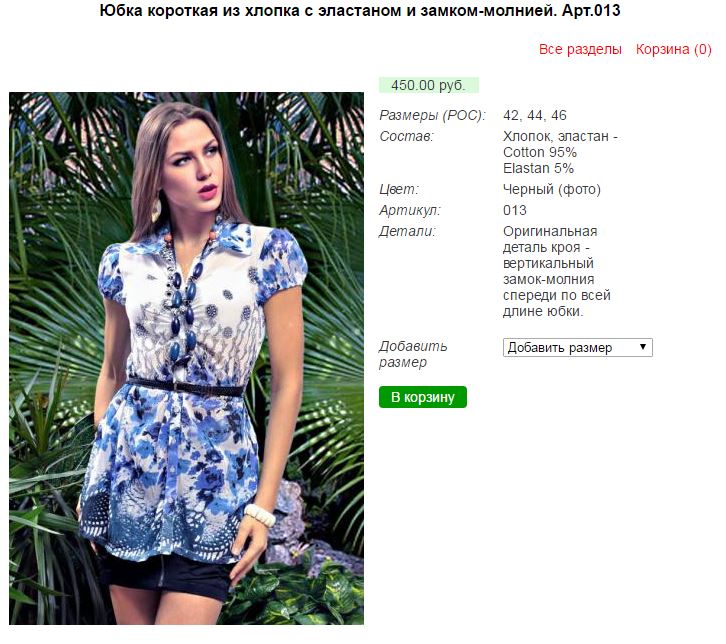This screenshot has height=644, width=726.
Task: Click the dropdown arrow of size selector
Action: (x=643, y=347)
